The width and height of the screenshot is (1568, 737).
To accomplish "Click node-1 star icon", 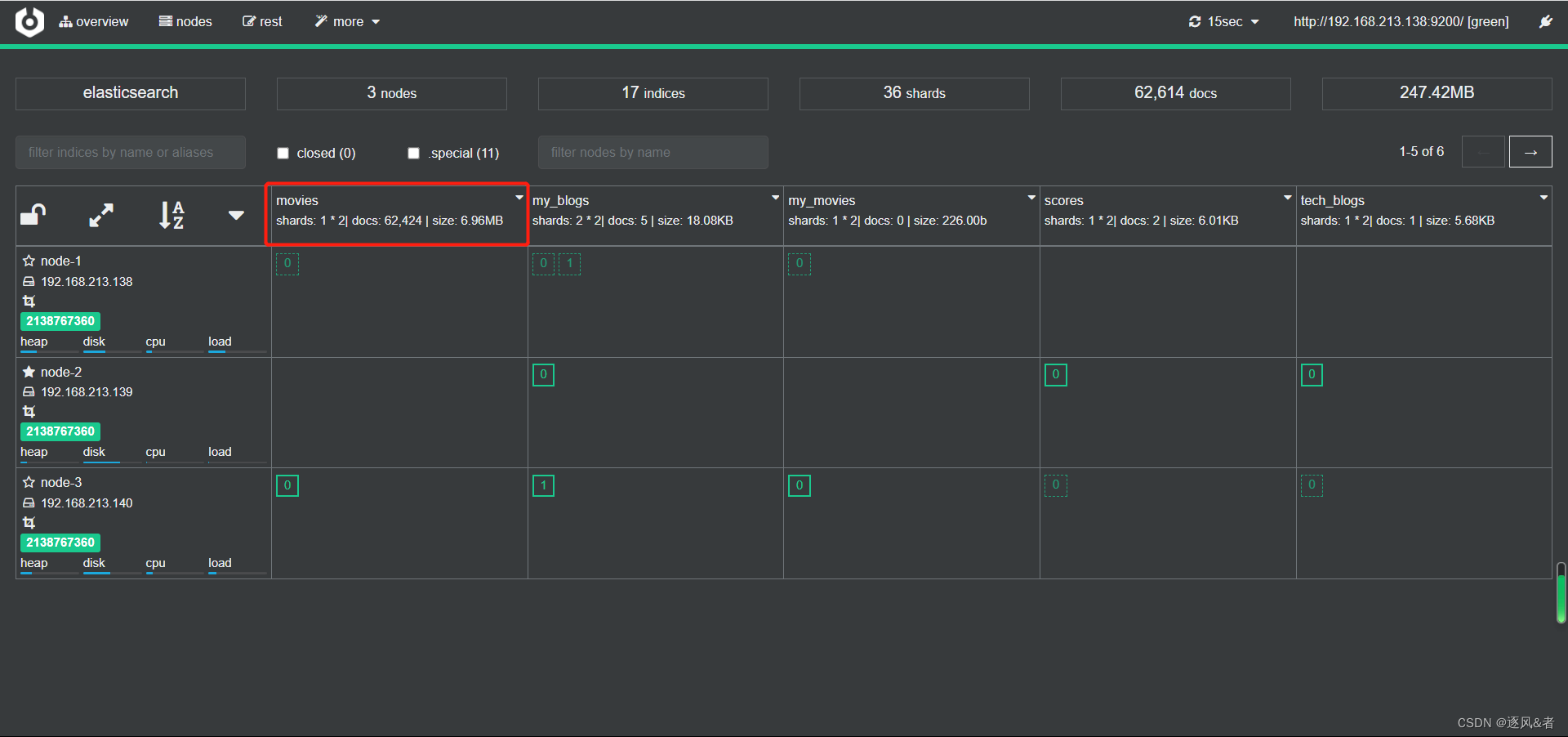I will pyautogui.click(x=29, y=261).
